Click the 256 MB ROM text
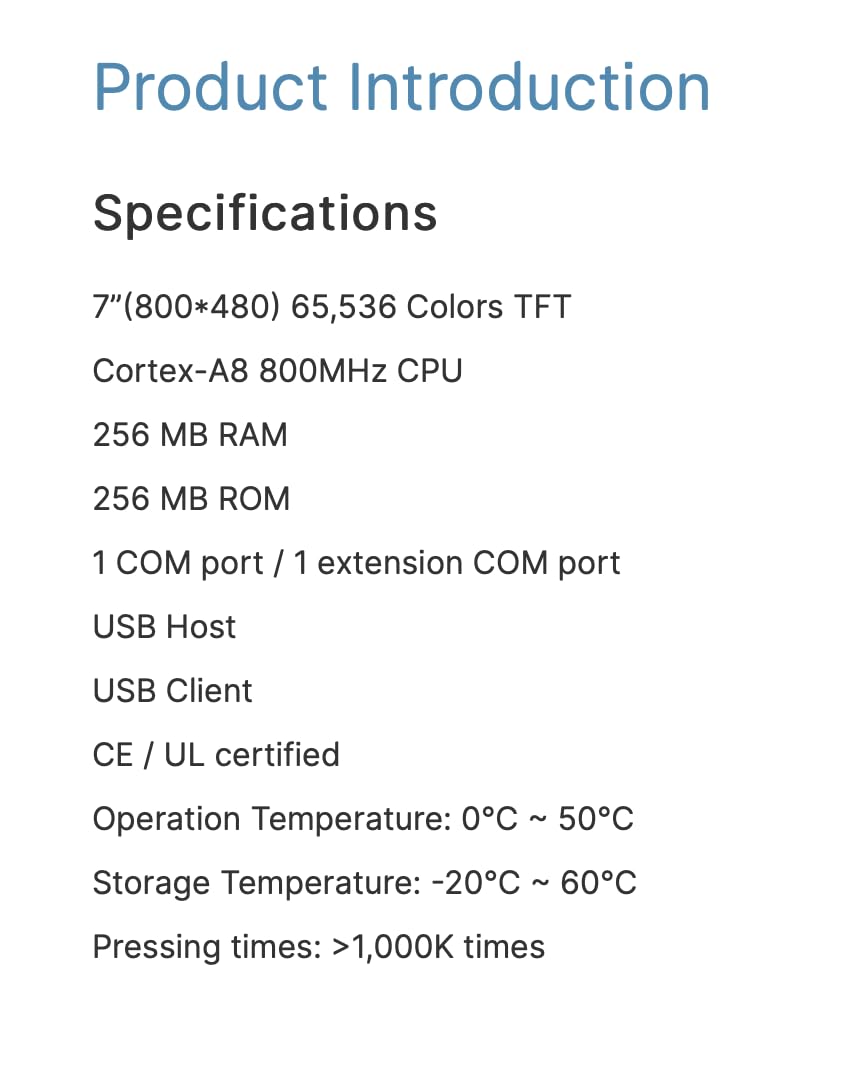Screen dimensions: 858x1084 [x=192, y=498]
